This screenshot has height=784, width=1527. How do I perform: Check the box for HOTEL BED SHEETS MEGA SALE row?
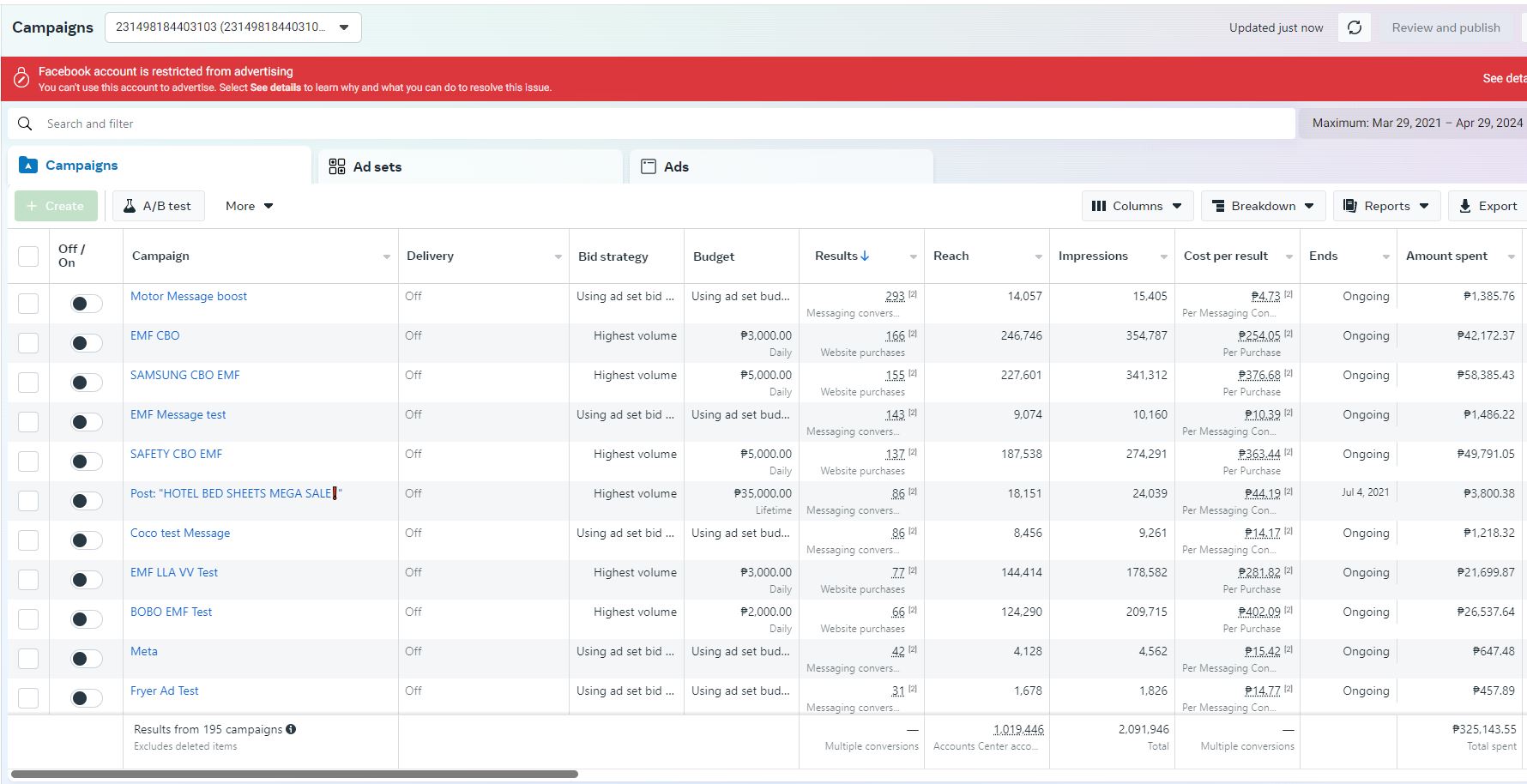[x=28, y=501]
